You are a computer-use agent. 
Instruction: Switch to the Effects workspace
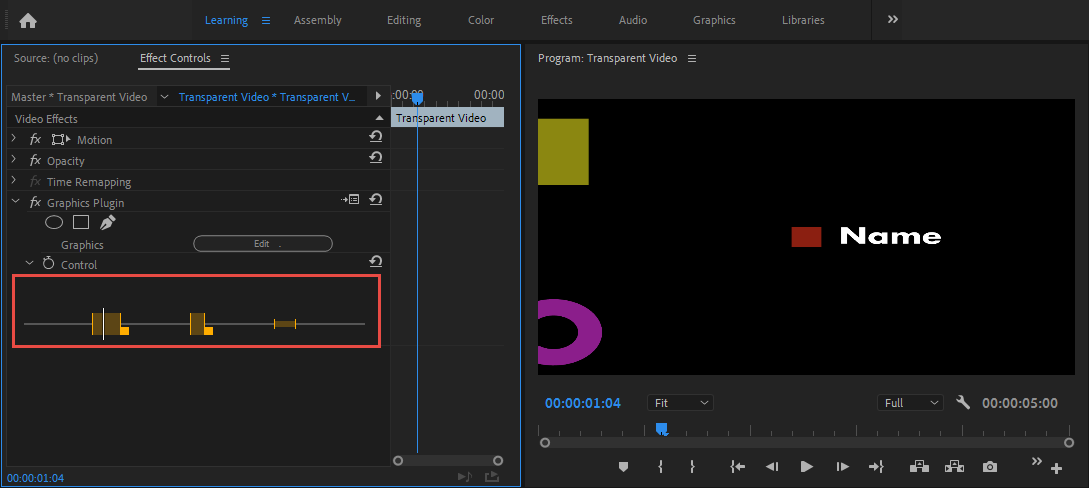557,20
